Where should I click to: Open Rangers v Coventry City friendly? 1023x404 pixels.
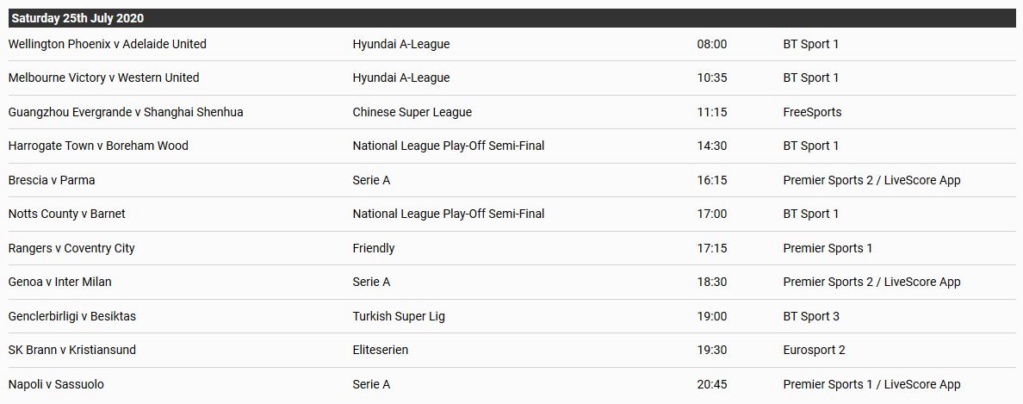72,248
